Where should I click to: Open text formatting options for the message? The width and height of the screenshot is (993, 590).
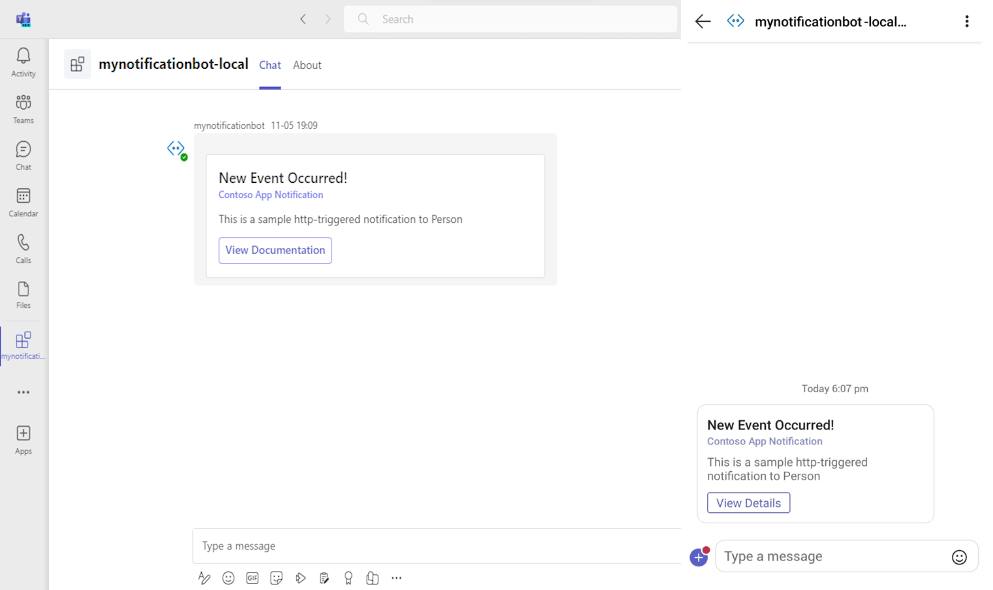click(204, 578)
